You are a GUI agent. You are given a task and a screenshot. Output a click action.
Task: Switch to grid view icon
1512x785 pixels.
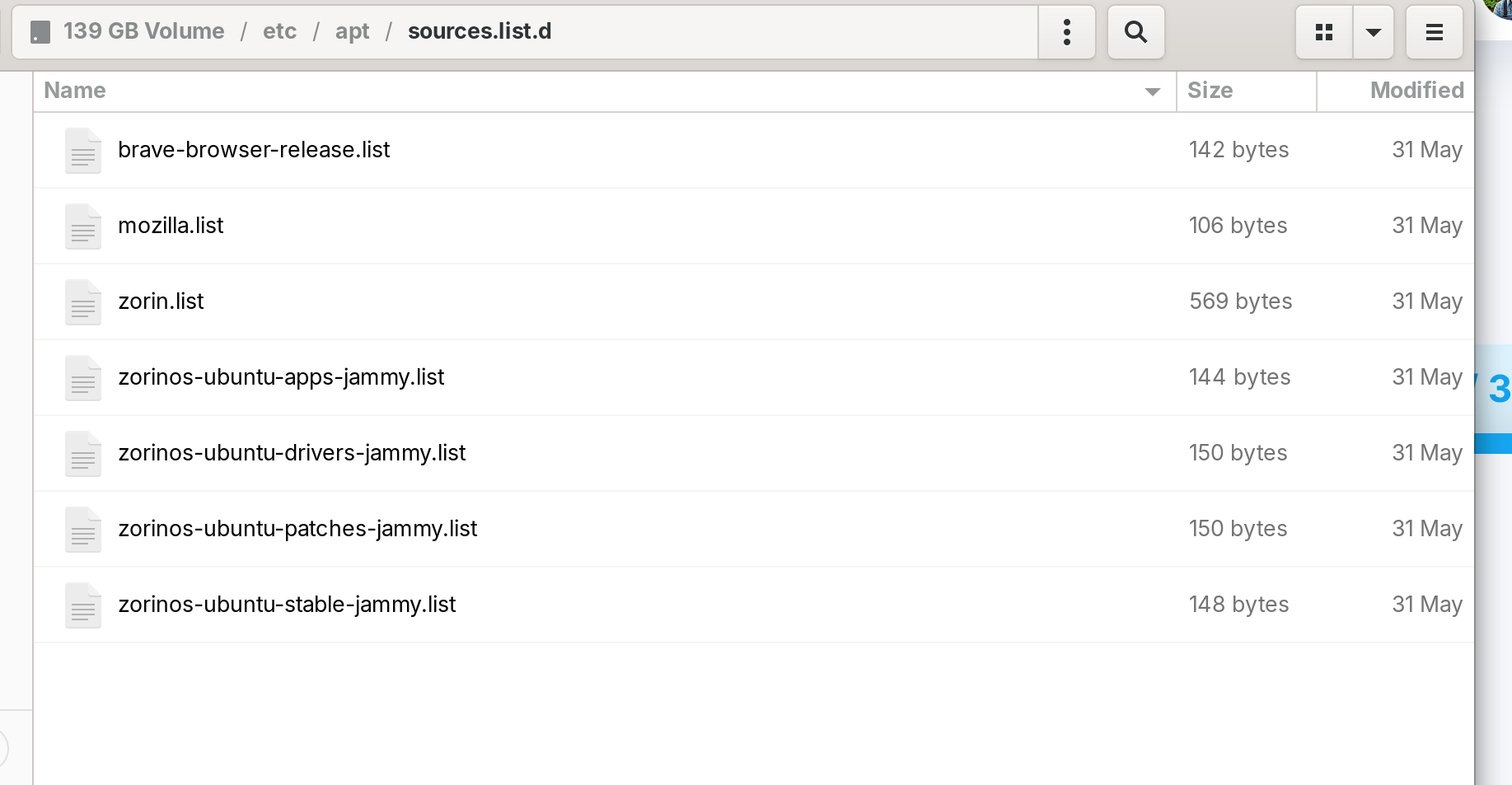point(1324,32)
